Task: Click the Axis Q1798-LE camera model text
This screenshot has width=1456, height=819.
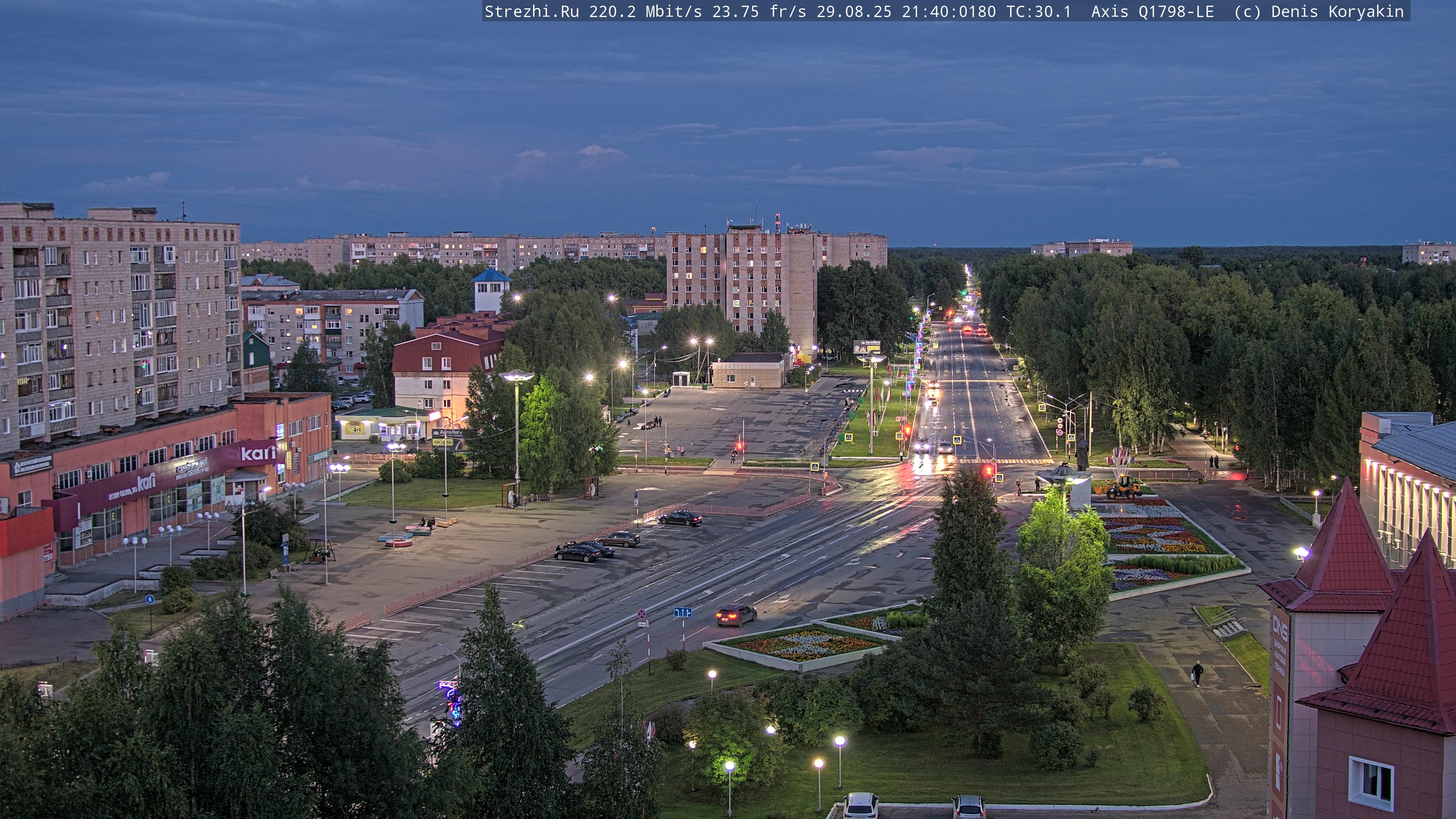Action: coord(1153,12)
